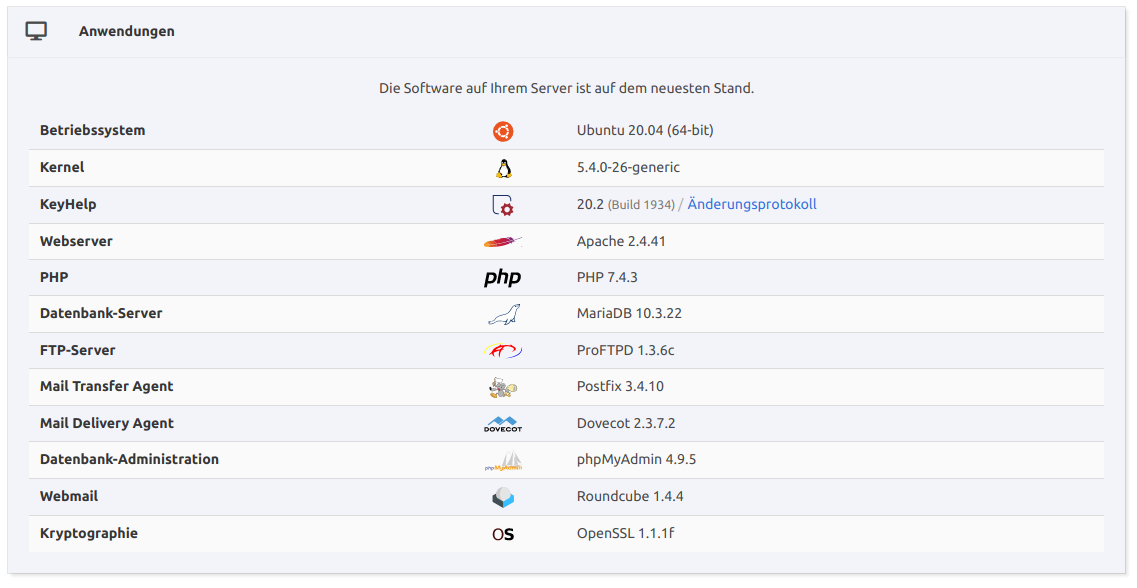
Task: Click the Ubuntu logo icon
Action: point(502,131)
